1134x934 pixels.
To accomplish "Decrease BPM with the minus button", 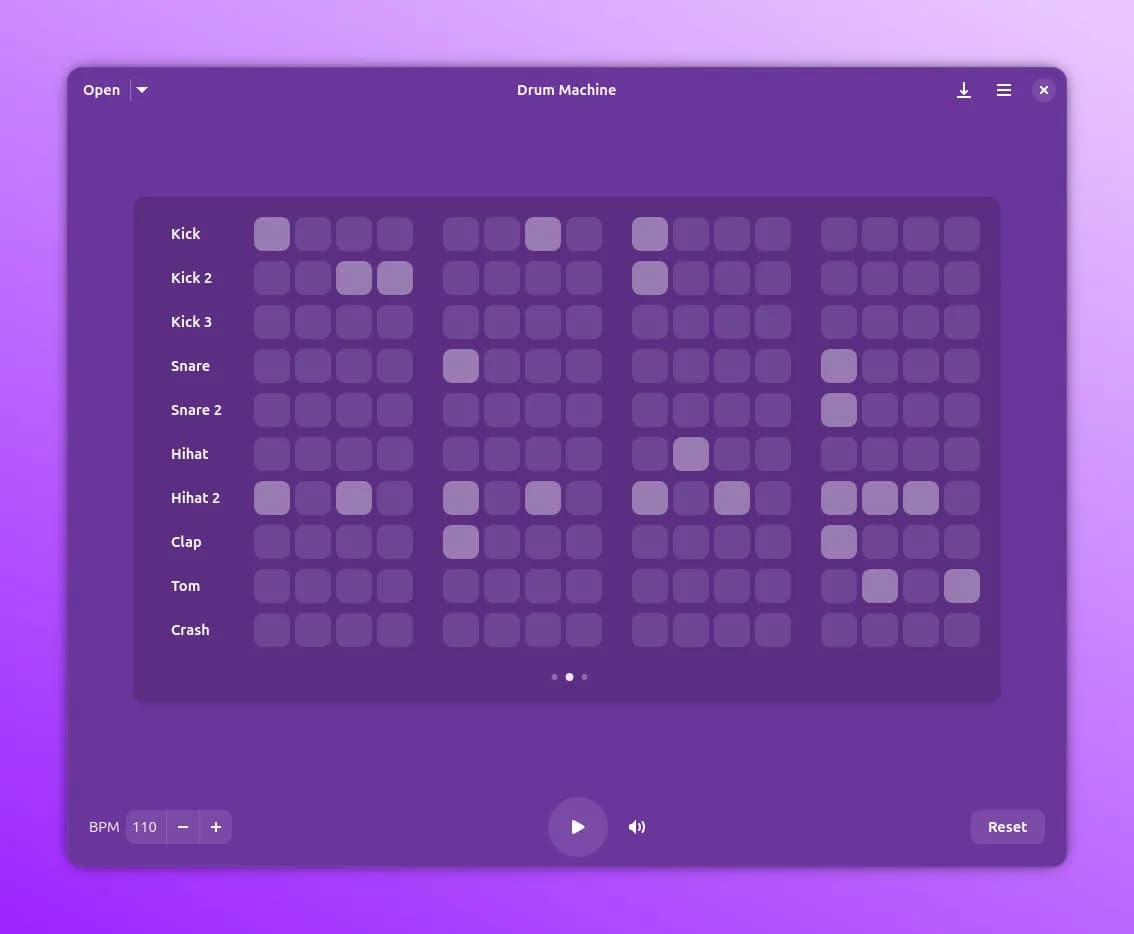I will pyautogui.click(x=183, y=827).
